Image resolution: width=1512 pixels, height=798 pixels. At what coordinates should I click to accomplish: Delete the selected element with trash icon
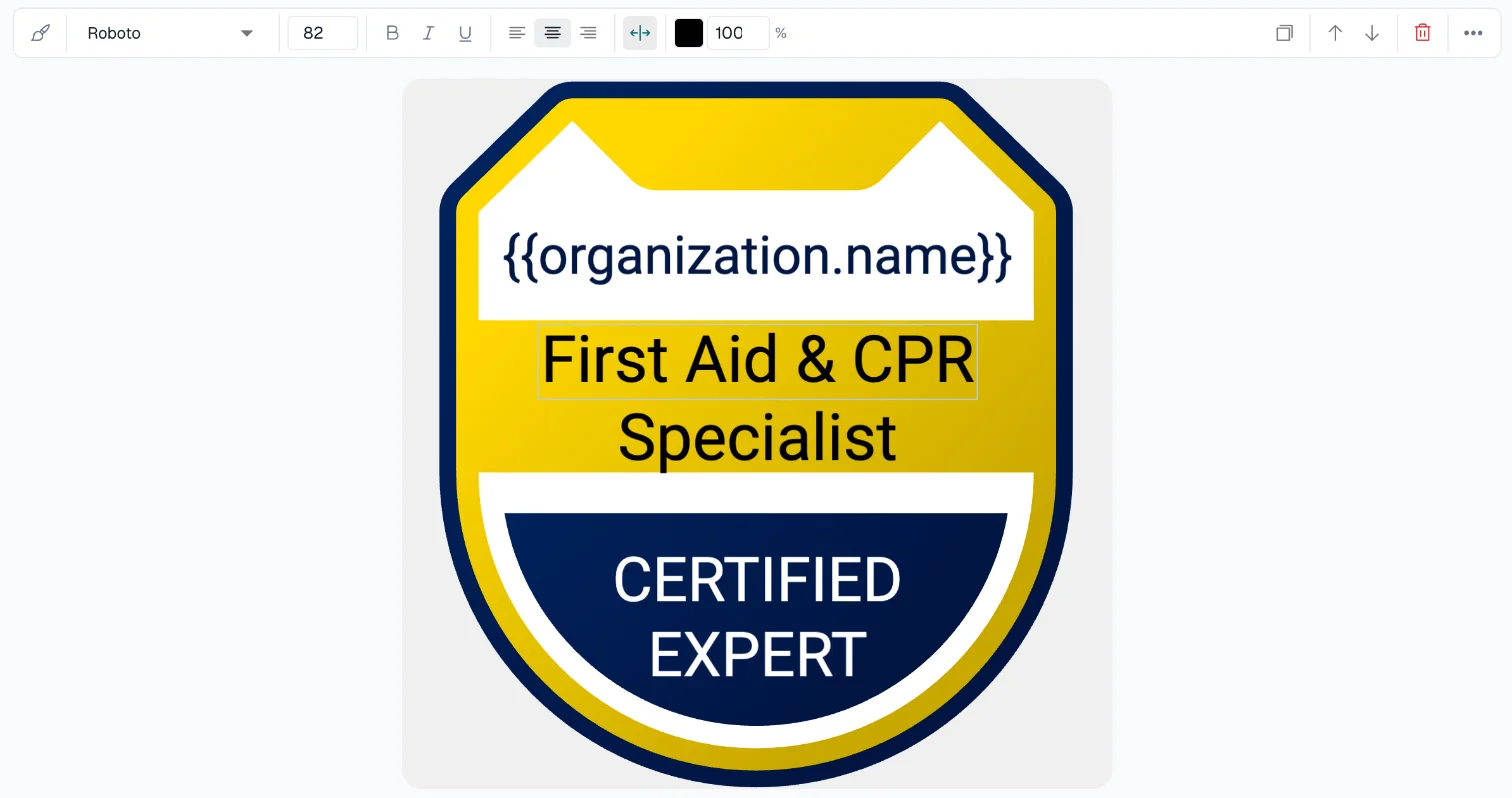[1422, 33]
